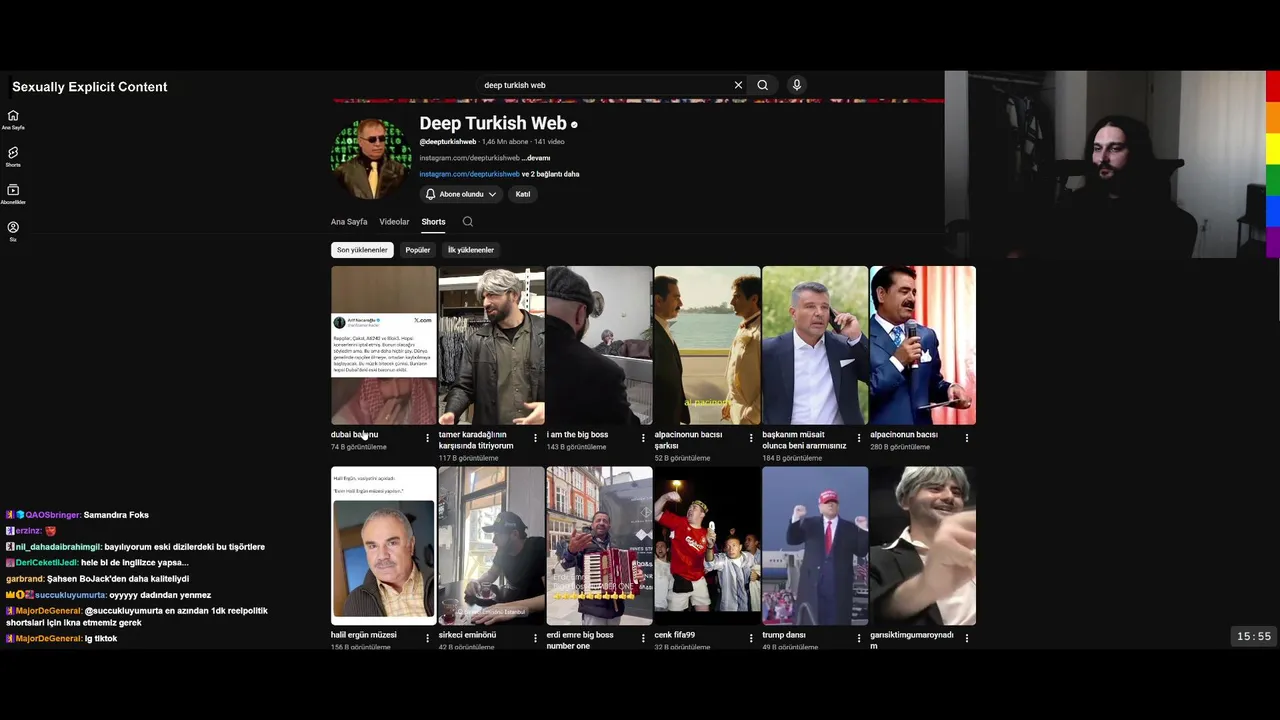Open the instagram.com/deepturkishweb blue link
Screen dimensions: 1280x720
(469, 174)
